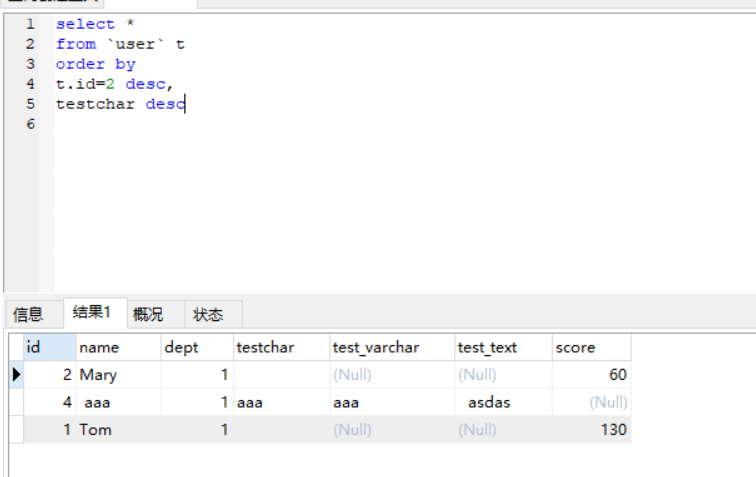Select the cell containing Mary
Image resolution: width=756 pixels, height=477 pixels.
[x=119, y=375]
